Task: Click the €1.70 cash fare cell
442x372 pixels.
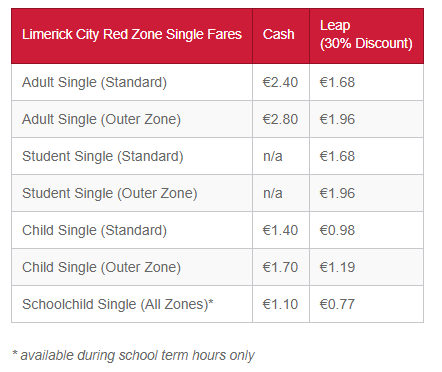Action: 280,267
